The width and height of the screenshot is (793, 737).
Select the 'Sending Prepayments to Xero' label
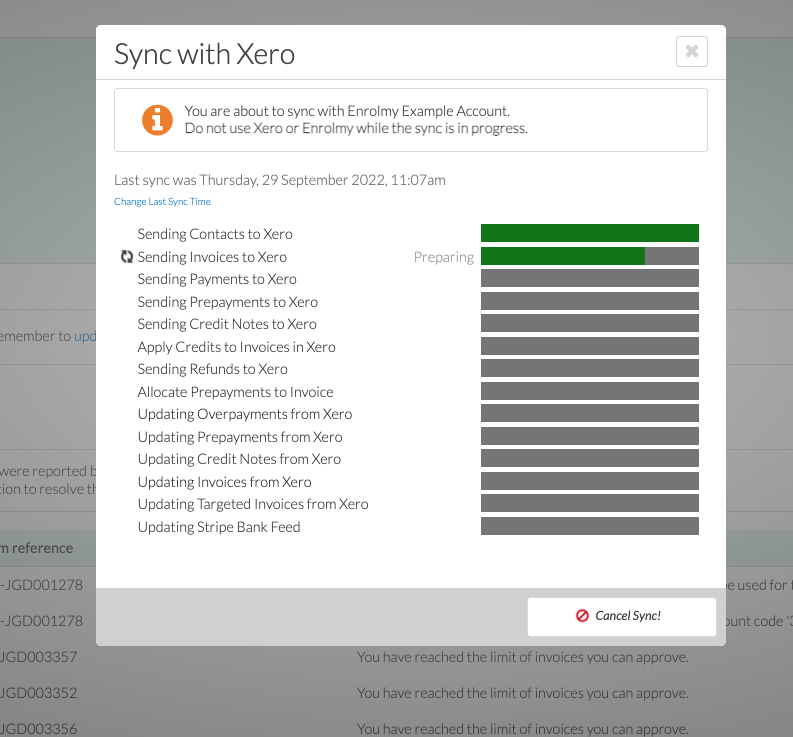[x=228, y=302]
